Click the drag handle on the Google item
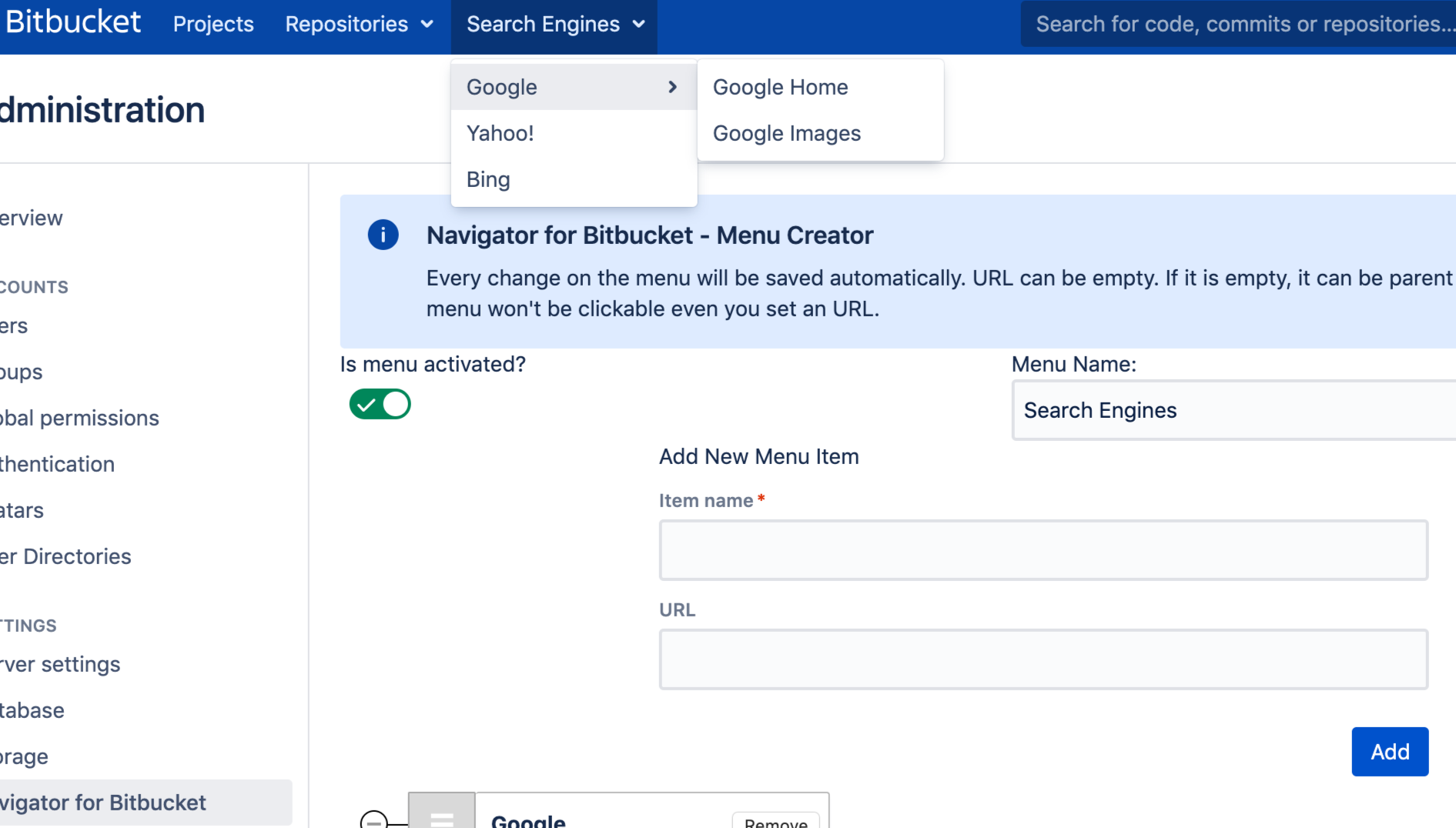 tap(441, 816)
